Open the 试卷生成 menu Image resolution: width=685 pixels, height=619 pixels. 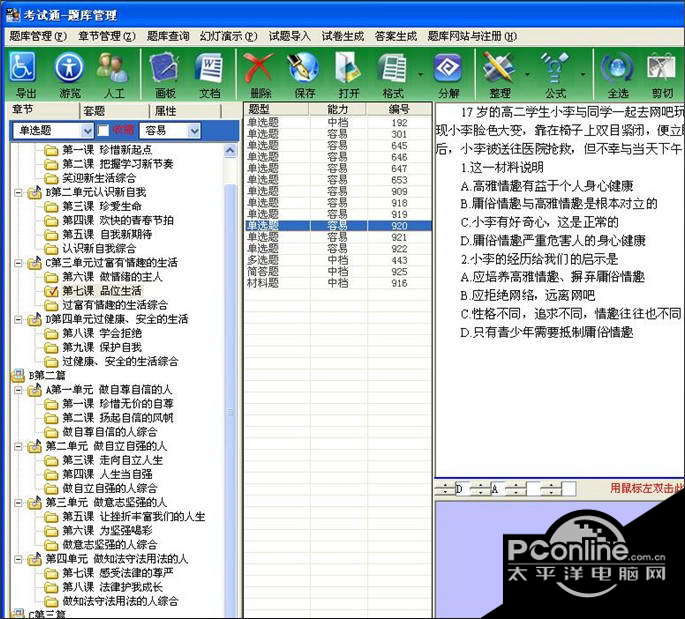[342, 36]
